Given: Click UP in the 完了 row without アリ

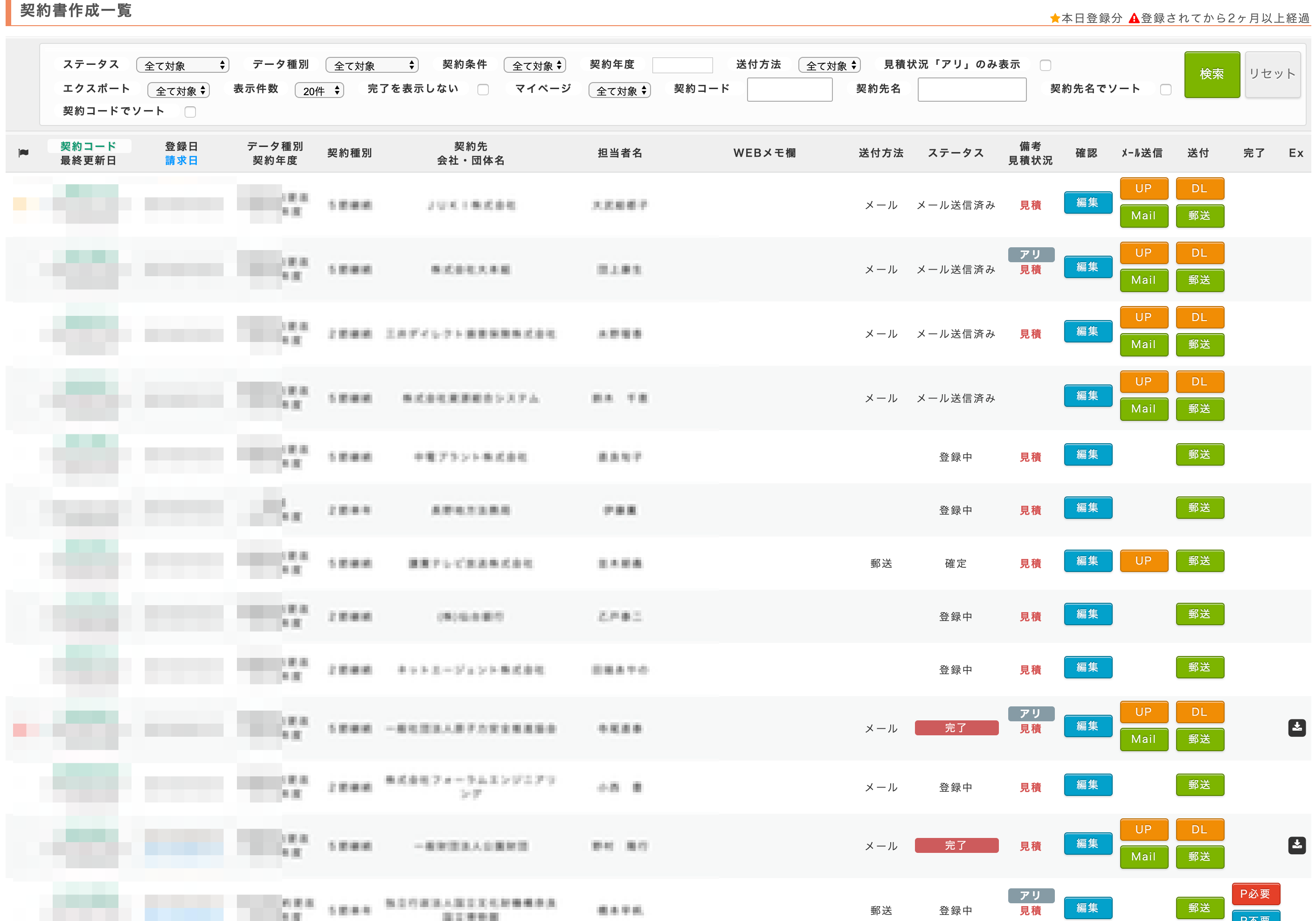Looking at the screenshot, I should [1143, 830].
